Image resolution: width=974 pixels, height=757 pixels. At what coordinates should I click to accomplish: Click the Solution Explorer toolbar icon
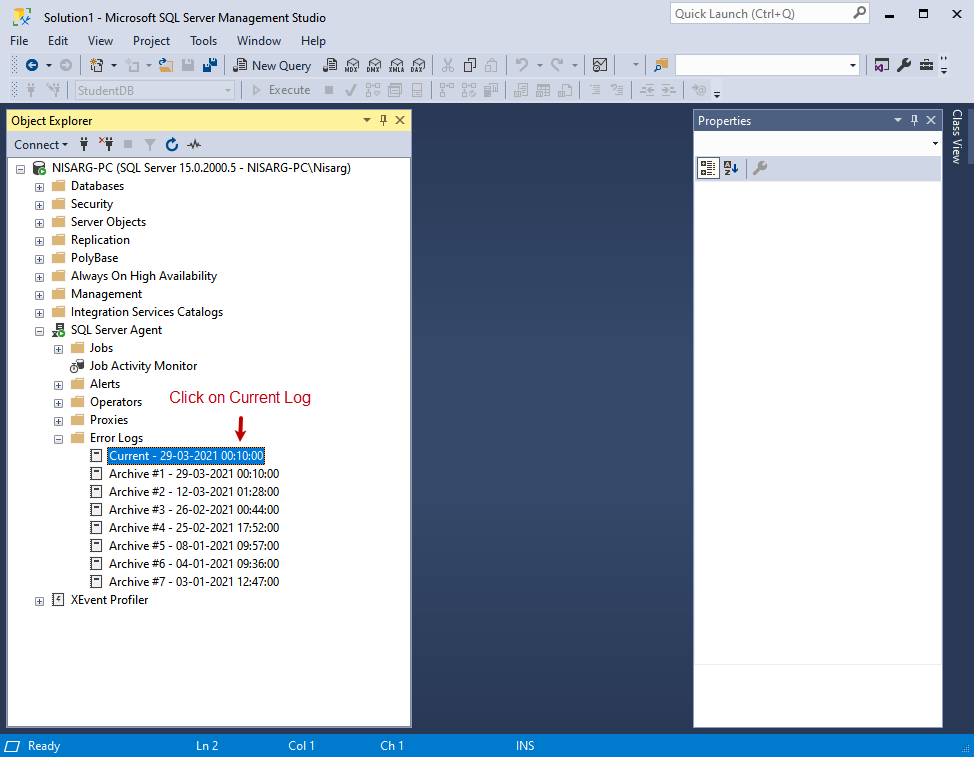881,65
